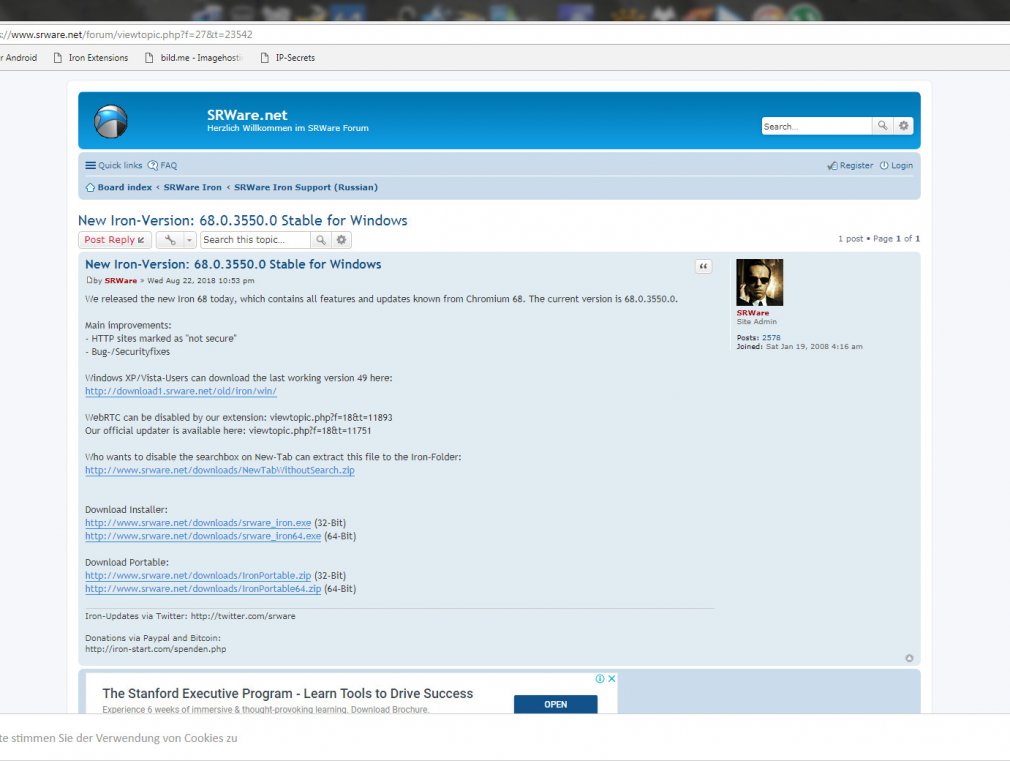Viewport: 1010px width, 761px height.
Task: Click the SRWare avatar image
Action: 759,282
